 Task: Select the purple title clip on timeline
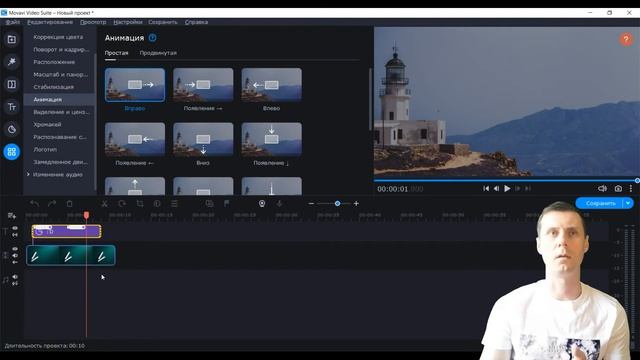pos(67,231)
